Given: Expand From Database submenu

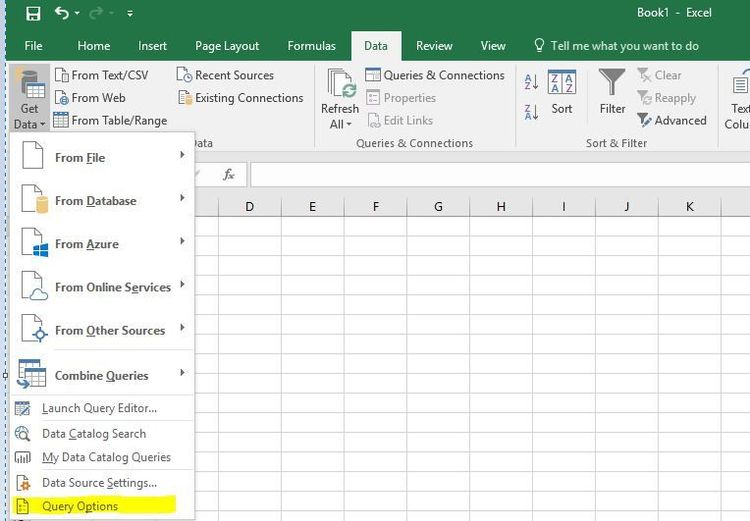Looking at the screenshot, I should point(102,200).
